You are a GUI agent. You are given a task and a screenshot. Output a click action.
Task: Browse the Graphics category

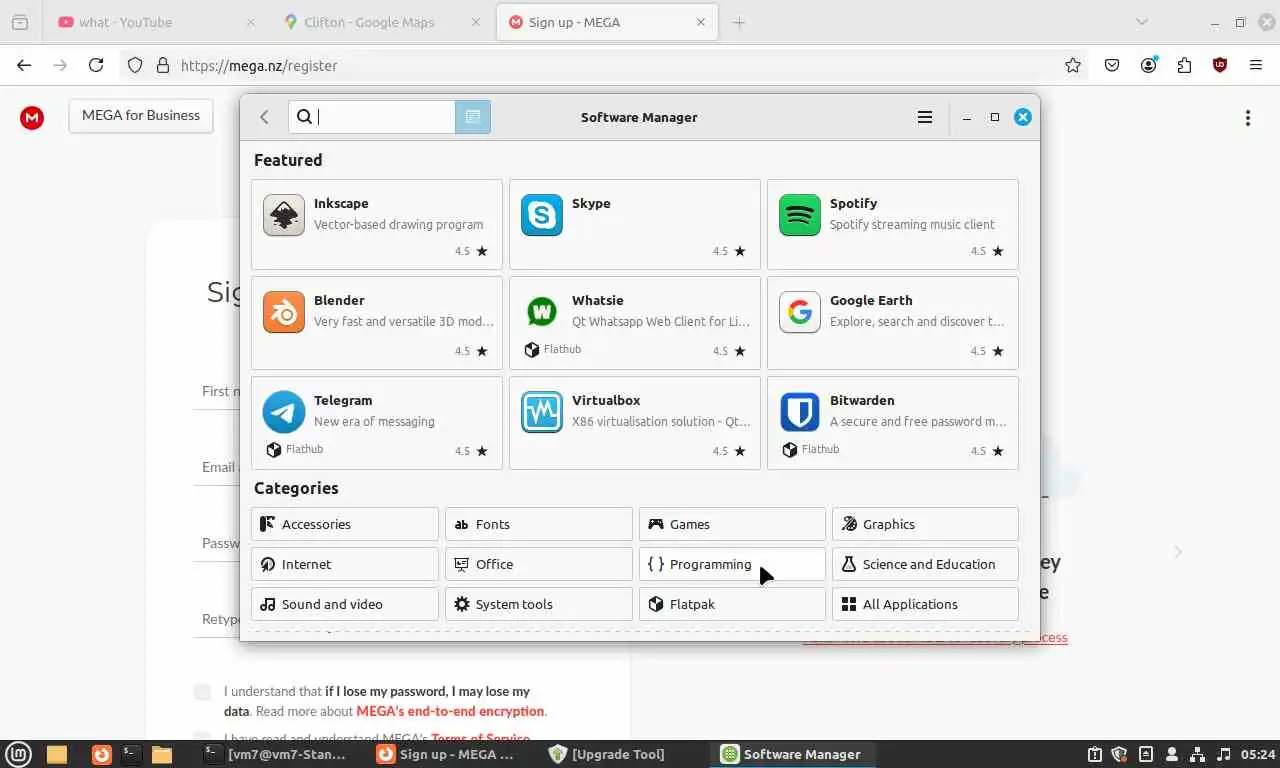(925, 524)
